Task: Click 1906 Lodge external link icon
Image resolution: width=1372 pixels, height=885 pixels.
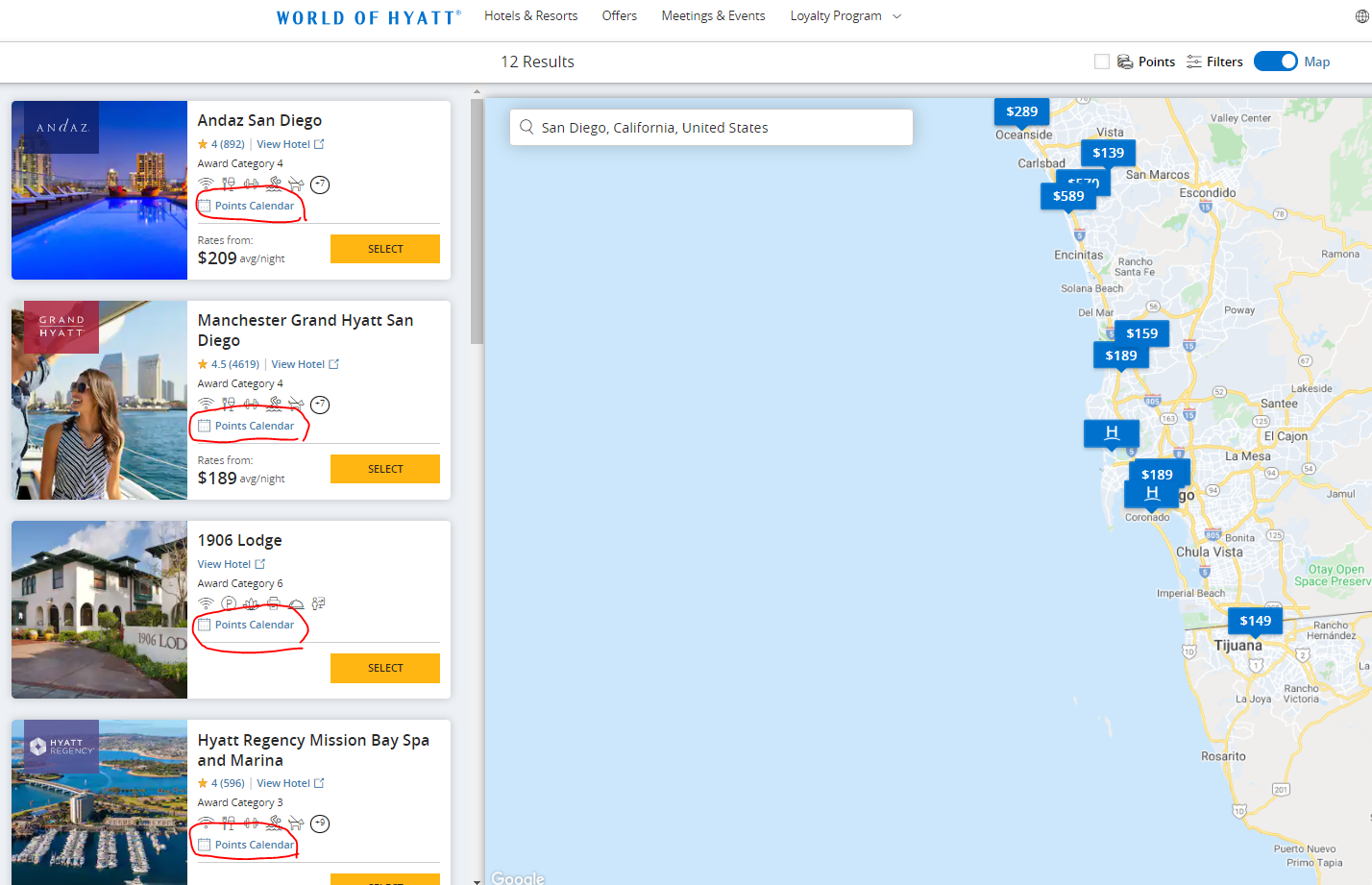Action: click(x=260, y=564)
